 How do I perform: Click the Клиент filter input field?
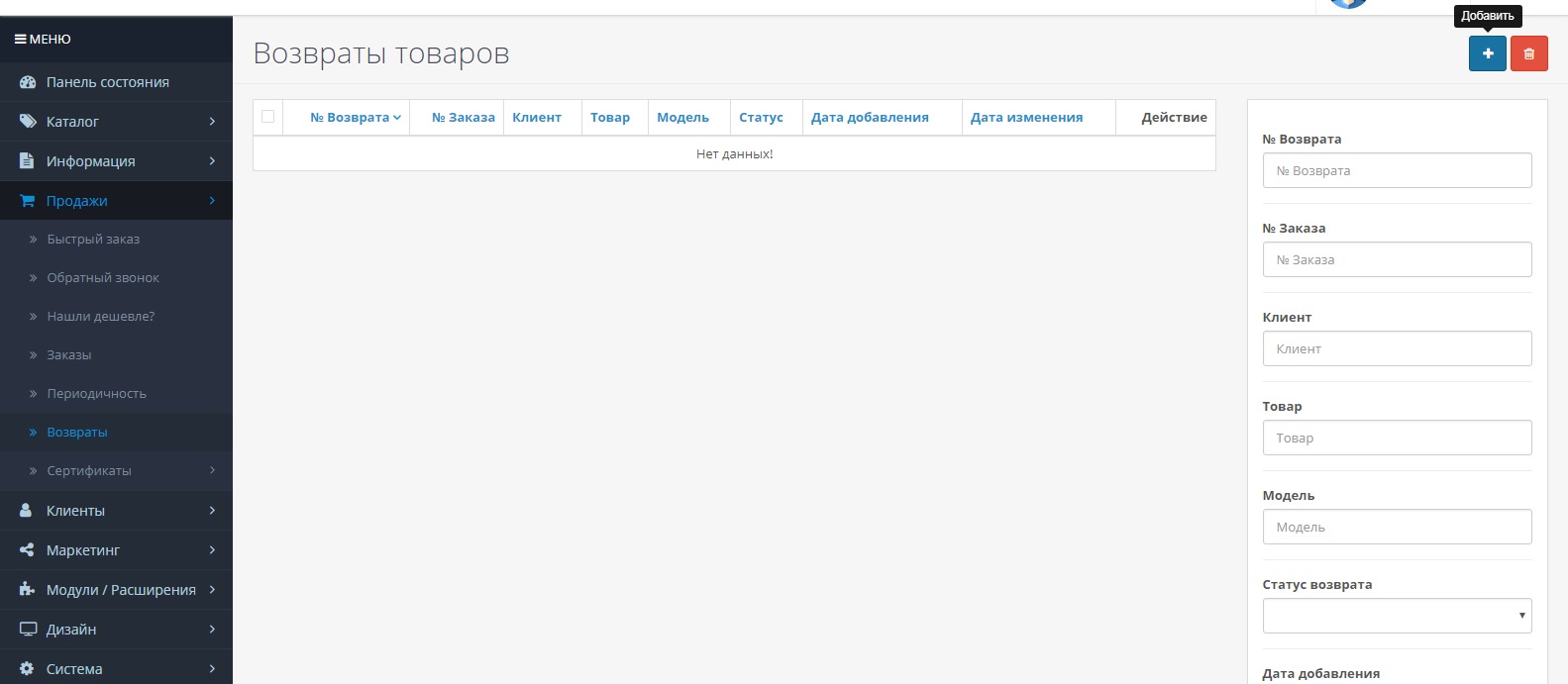pos(1396,348)
